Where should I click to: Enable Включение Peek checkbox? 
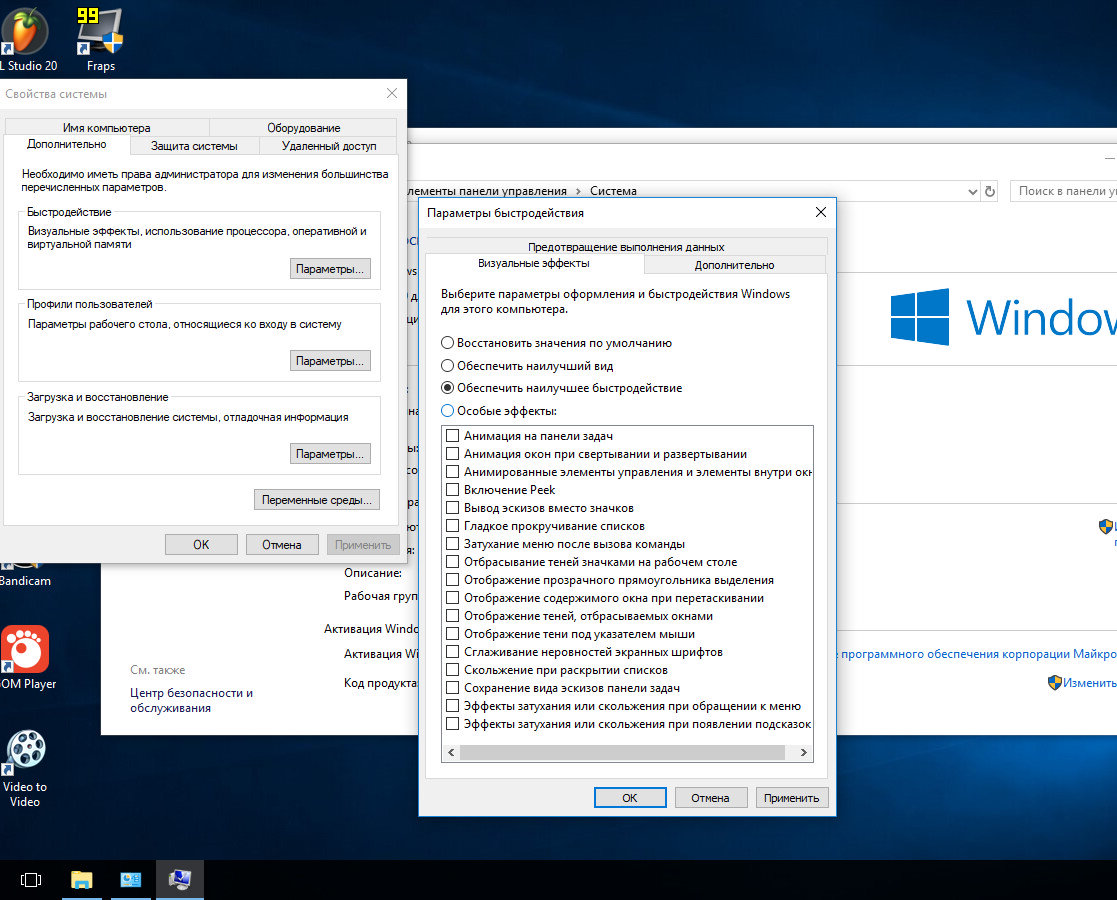(x=452, y=490)
